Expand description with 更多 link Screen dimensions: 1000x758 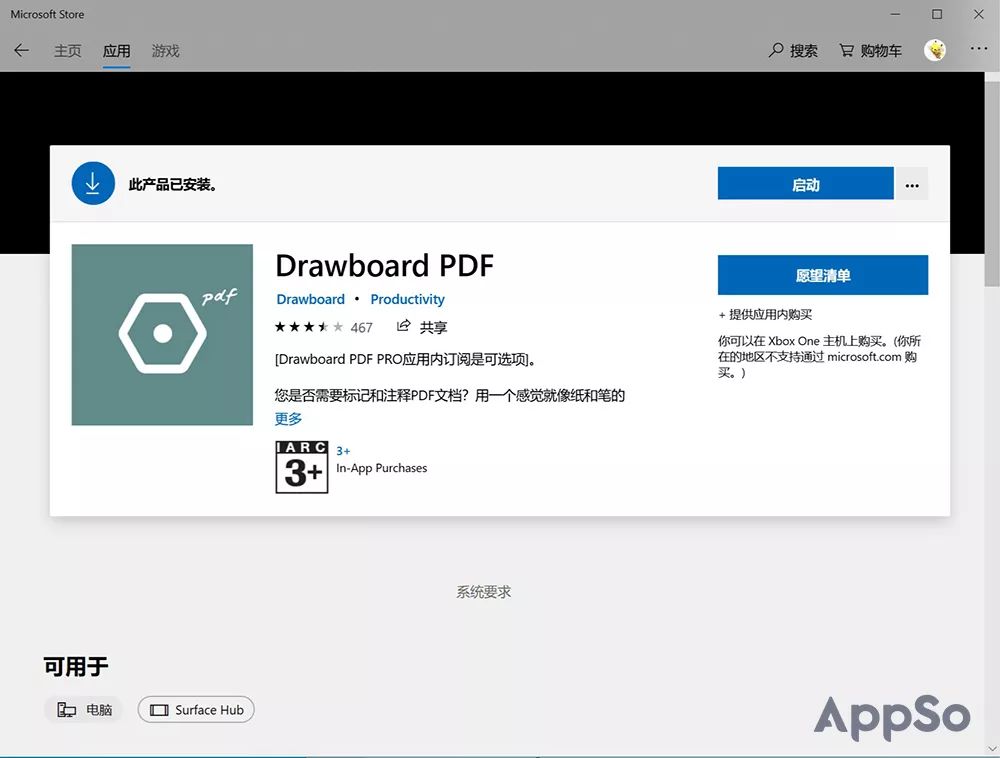[x=288, y=419]
